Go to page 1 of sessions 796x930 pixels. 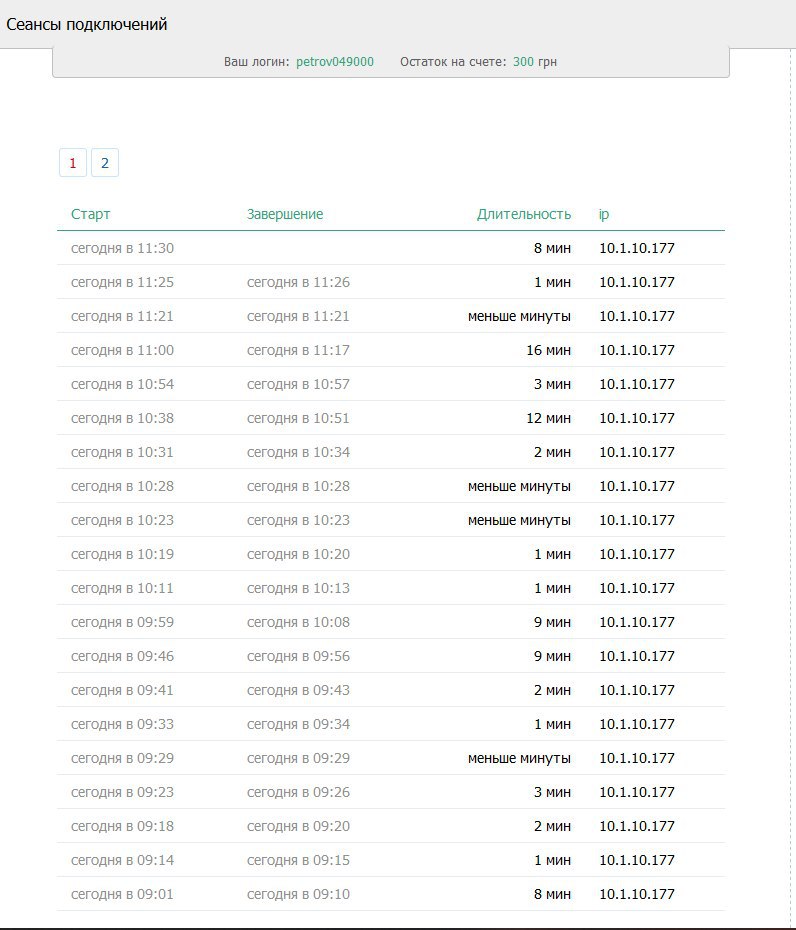73,163
